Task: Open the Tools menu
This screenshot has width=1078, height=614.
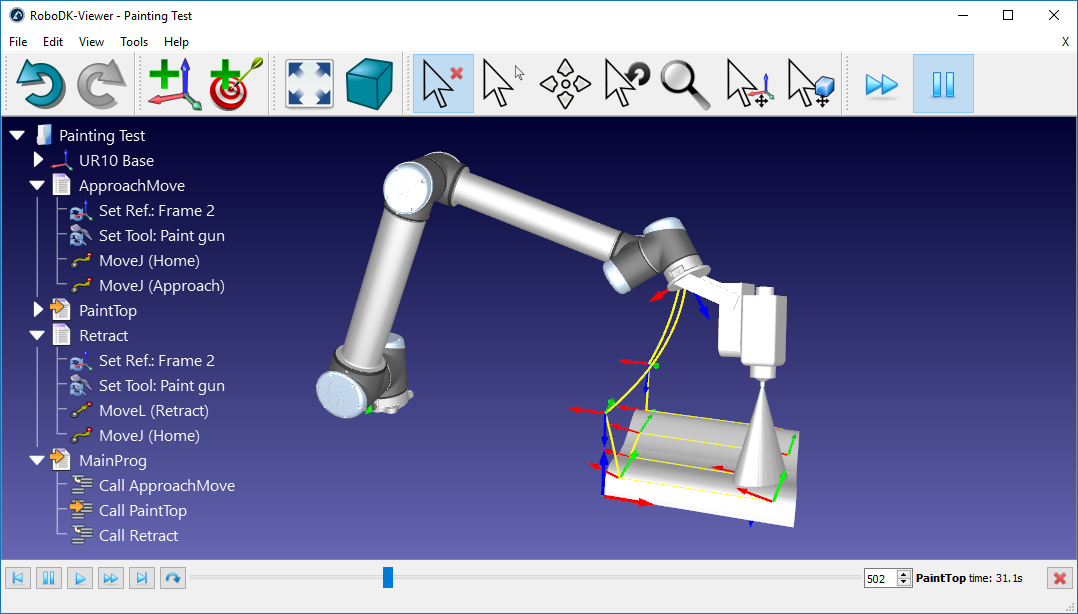Action: click(134, 42)
